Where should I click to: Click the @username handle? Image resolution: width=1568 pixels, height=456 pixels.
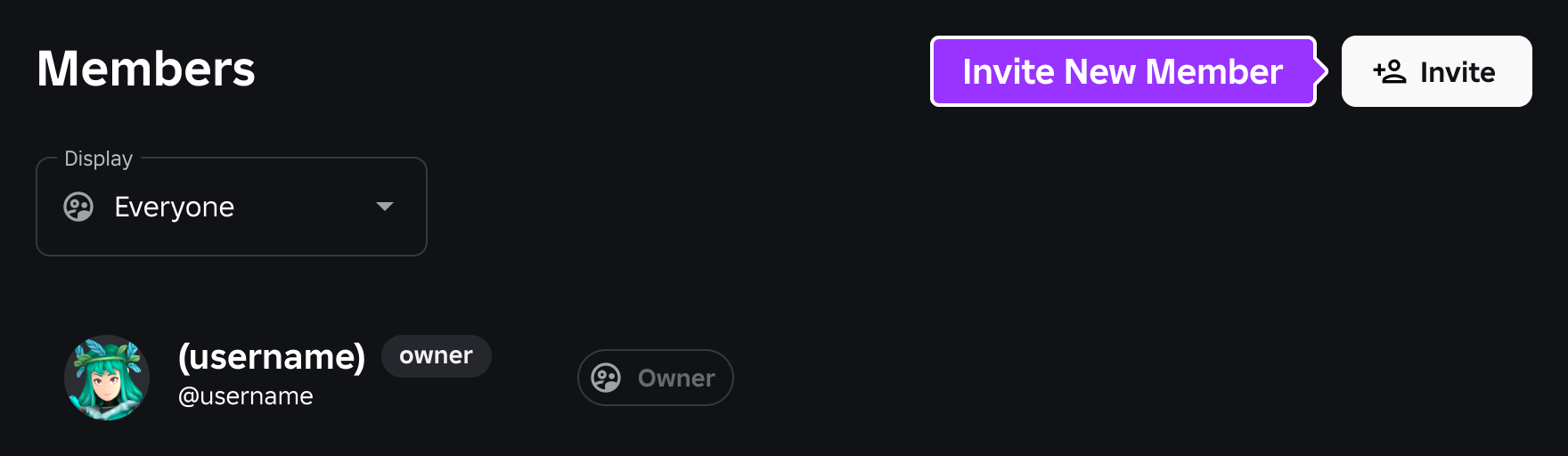pyautogui.click(x=246, y=396)
